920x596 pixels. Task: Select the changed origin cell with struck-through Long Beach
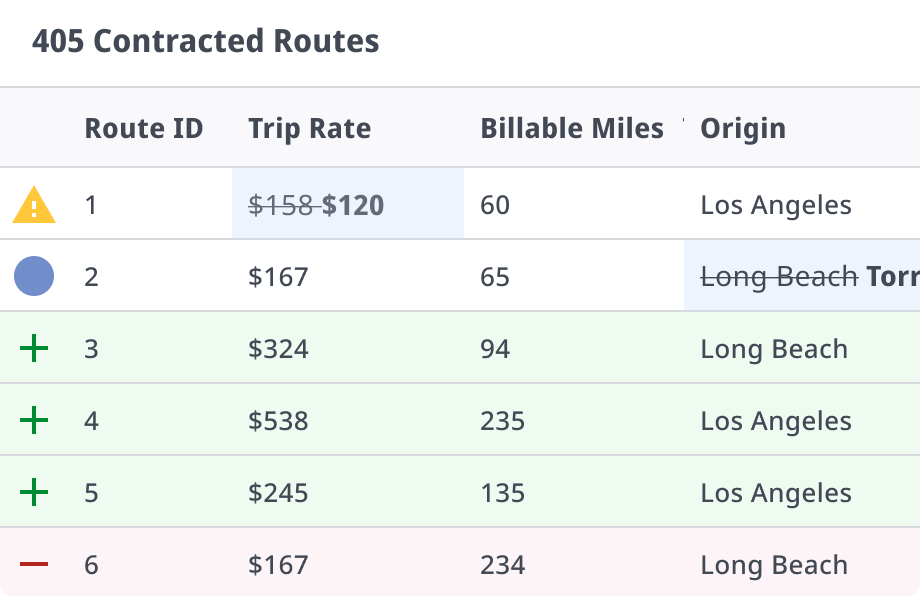tap(802, 275)
